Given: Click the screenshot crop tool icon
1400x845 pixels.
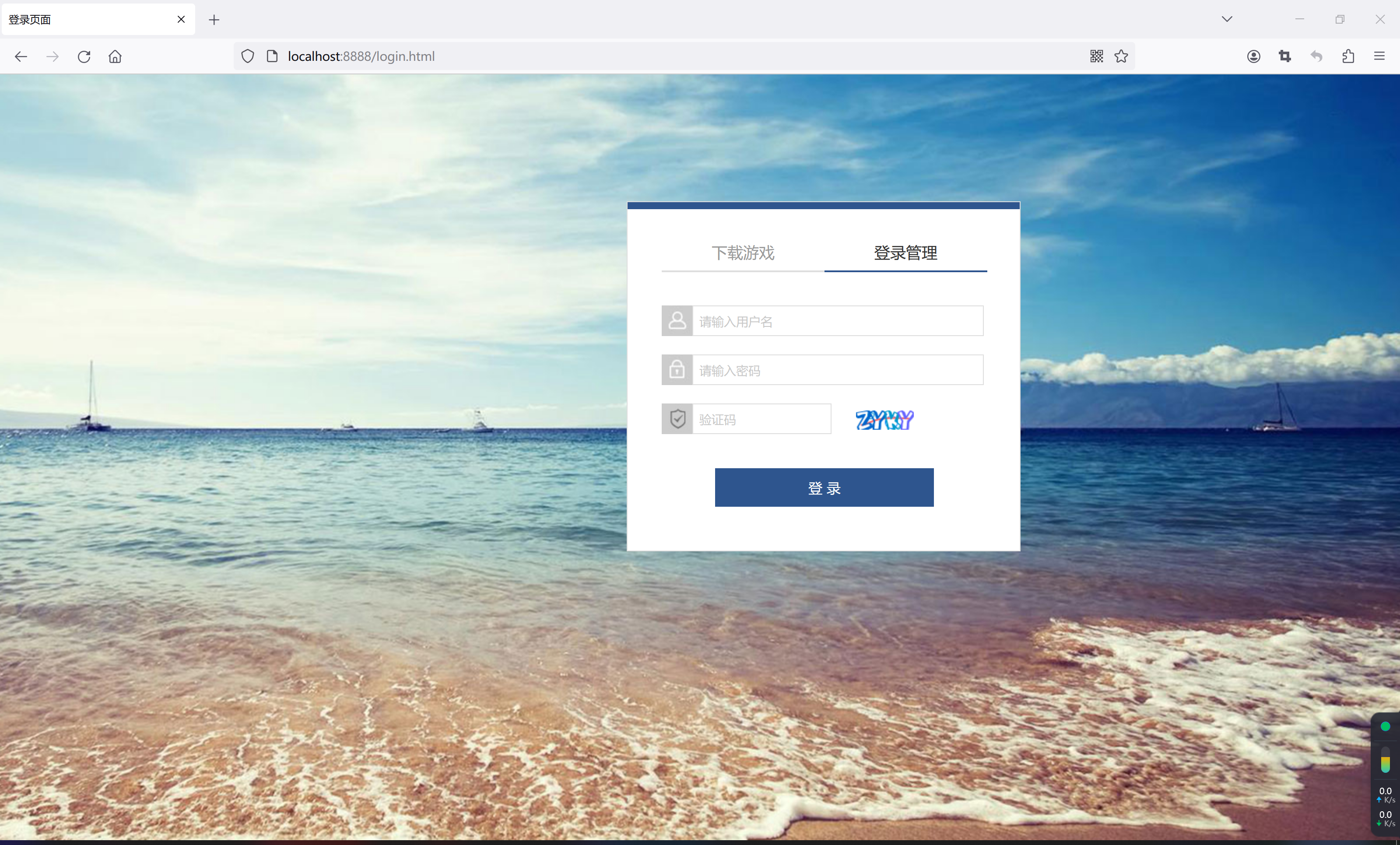Looking at the screenshot, I should click(1284, 56).
